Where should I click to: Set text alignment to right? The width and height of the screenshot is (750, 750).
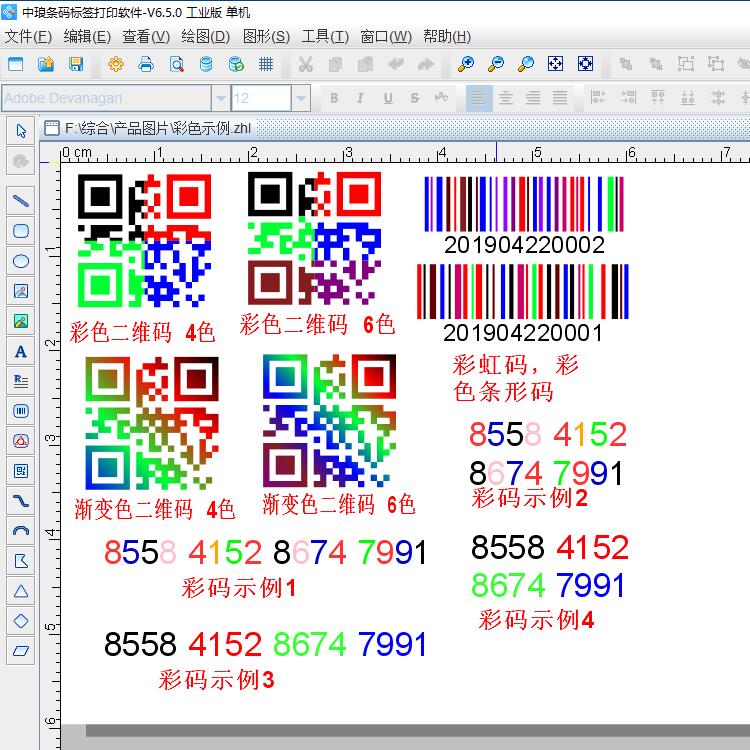click(533, 98)
